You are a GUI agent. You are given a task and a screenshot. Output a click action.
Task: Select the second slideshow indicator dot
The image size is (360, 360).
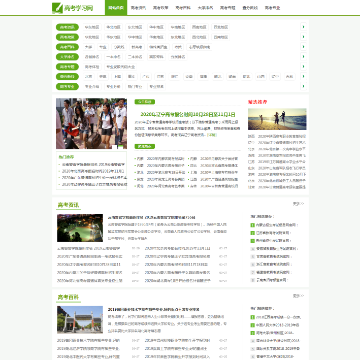click(119, 146)
